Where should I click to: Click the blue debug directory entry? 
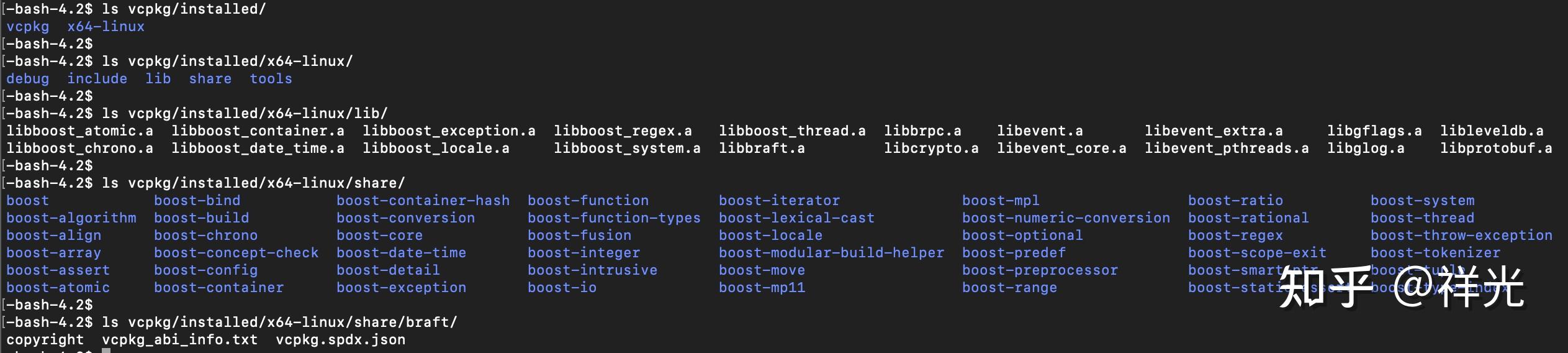[27, 79]
